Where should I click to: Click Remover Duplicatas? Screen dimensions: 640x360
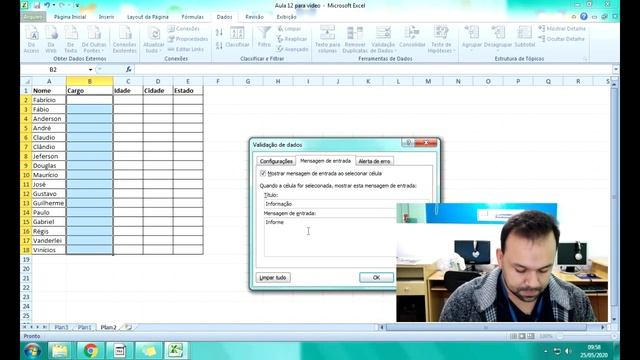pos(355,39)
